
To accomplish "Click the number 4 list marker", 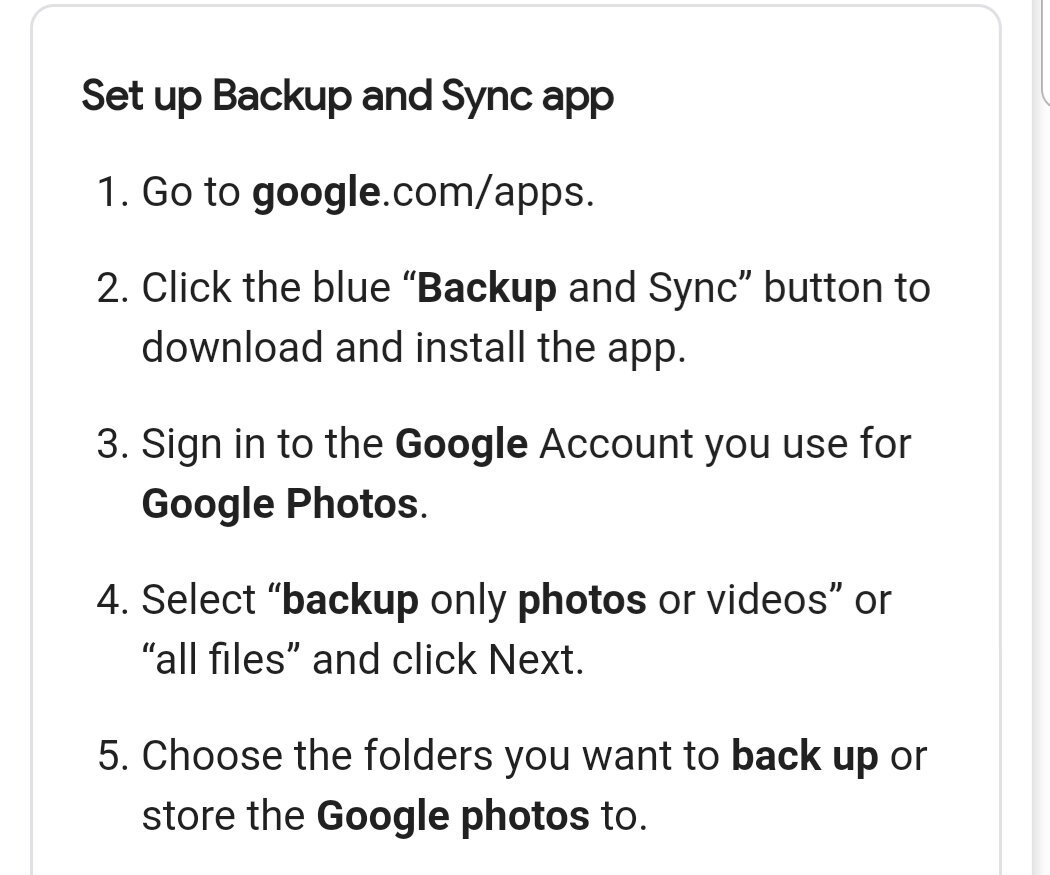I will 112,600.
